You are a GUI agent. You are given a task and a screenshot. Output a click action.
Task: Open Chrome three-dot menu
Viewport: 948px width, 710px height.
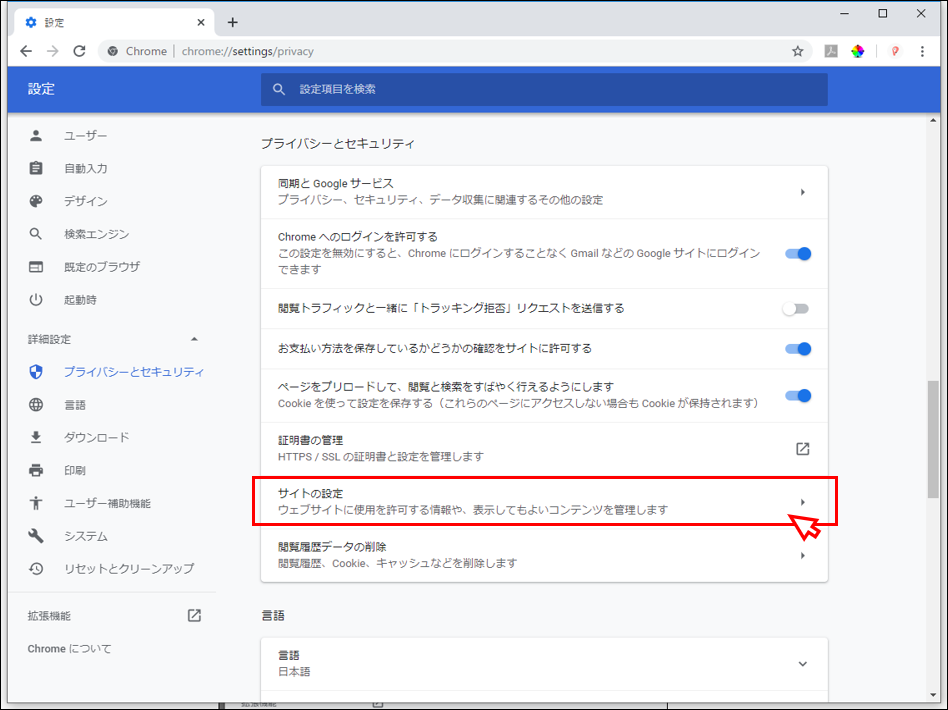922,51
